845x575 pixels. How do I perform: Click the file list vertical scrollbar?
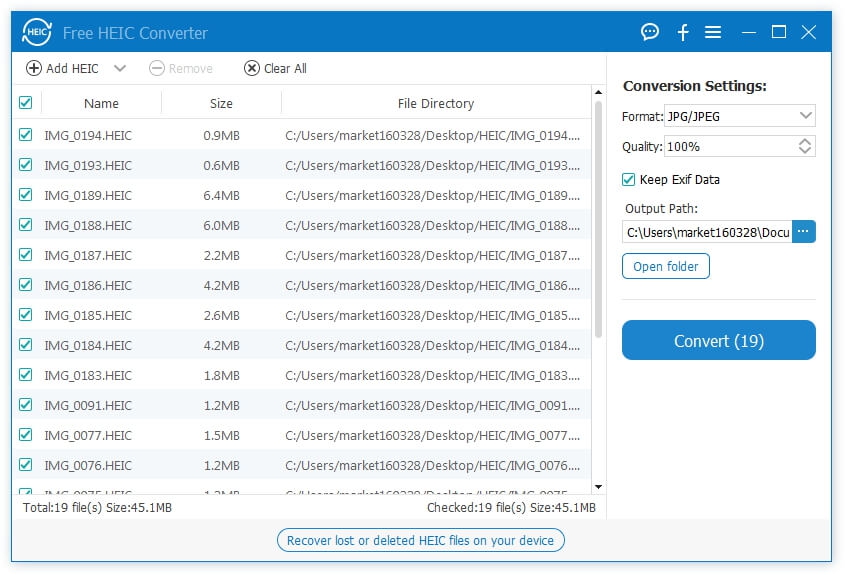click(x=598, y=220)
